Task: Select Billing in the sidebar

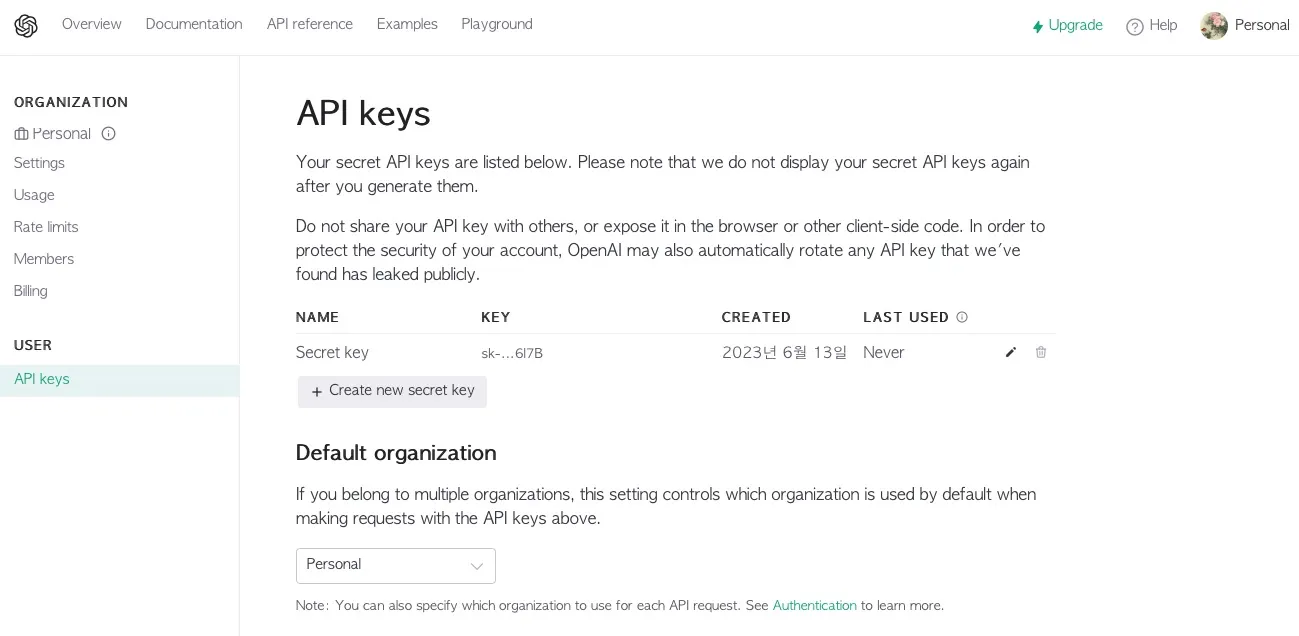Action: (x=31, y=291)
